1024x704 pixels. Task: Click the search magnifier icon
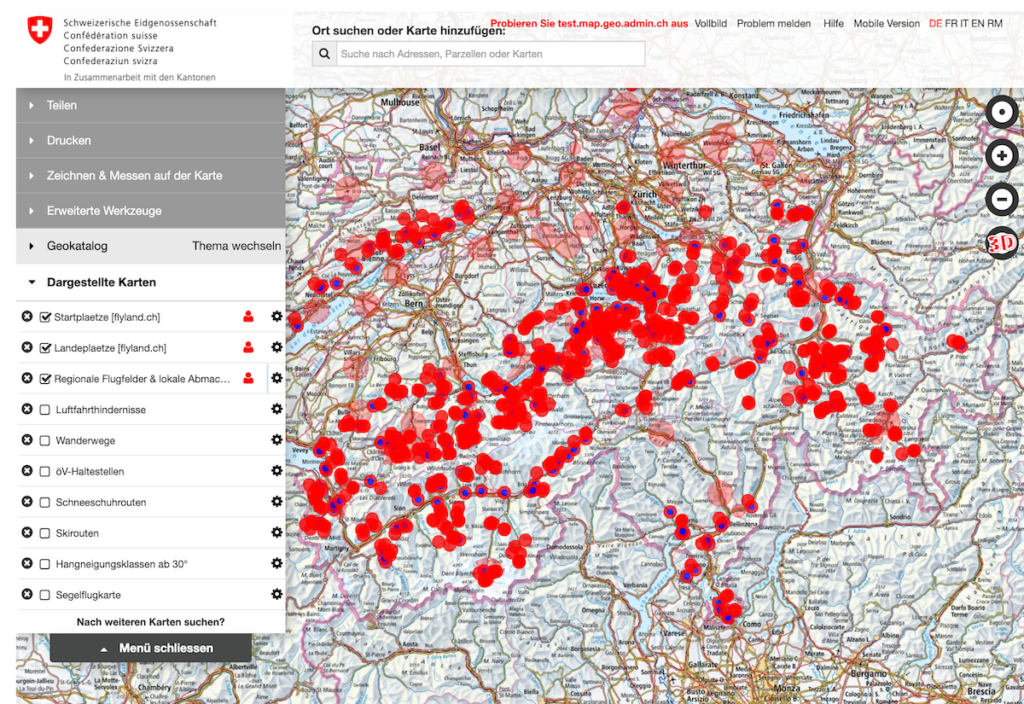(x=324, y=54)
